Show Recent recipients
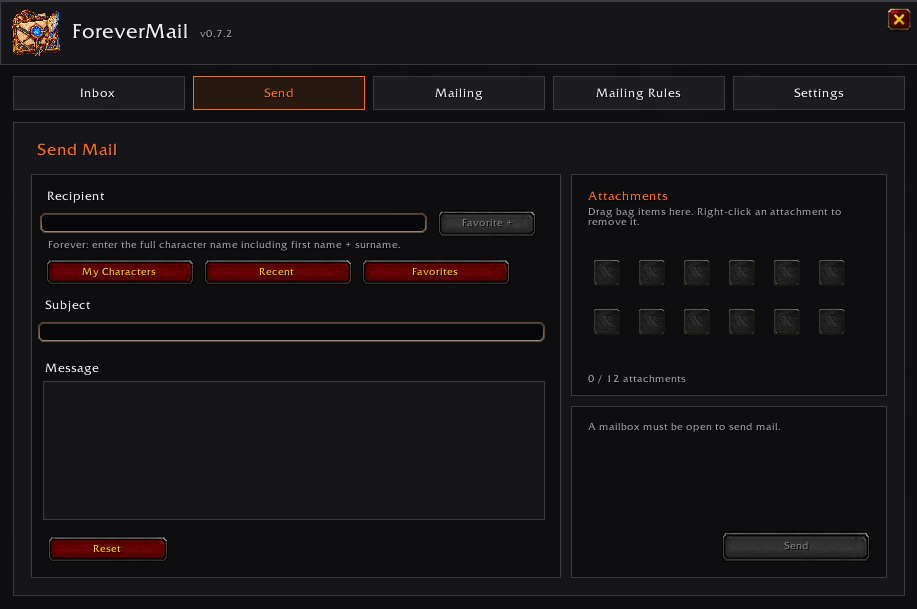917x609 pixels. coord(278,272)
